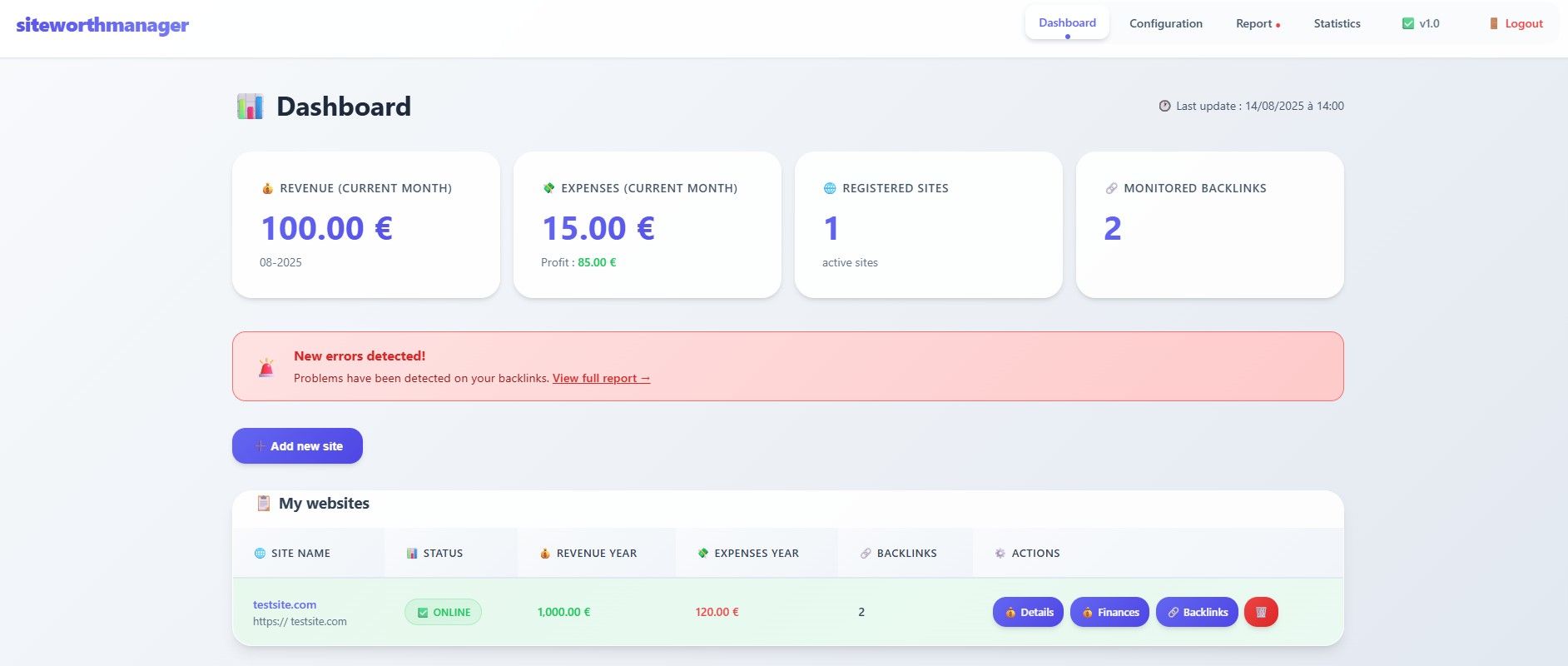
Task: Open Details for testsite.com
Action: click(1028, 612)
